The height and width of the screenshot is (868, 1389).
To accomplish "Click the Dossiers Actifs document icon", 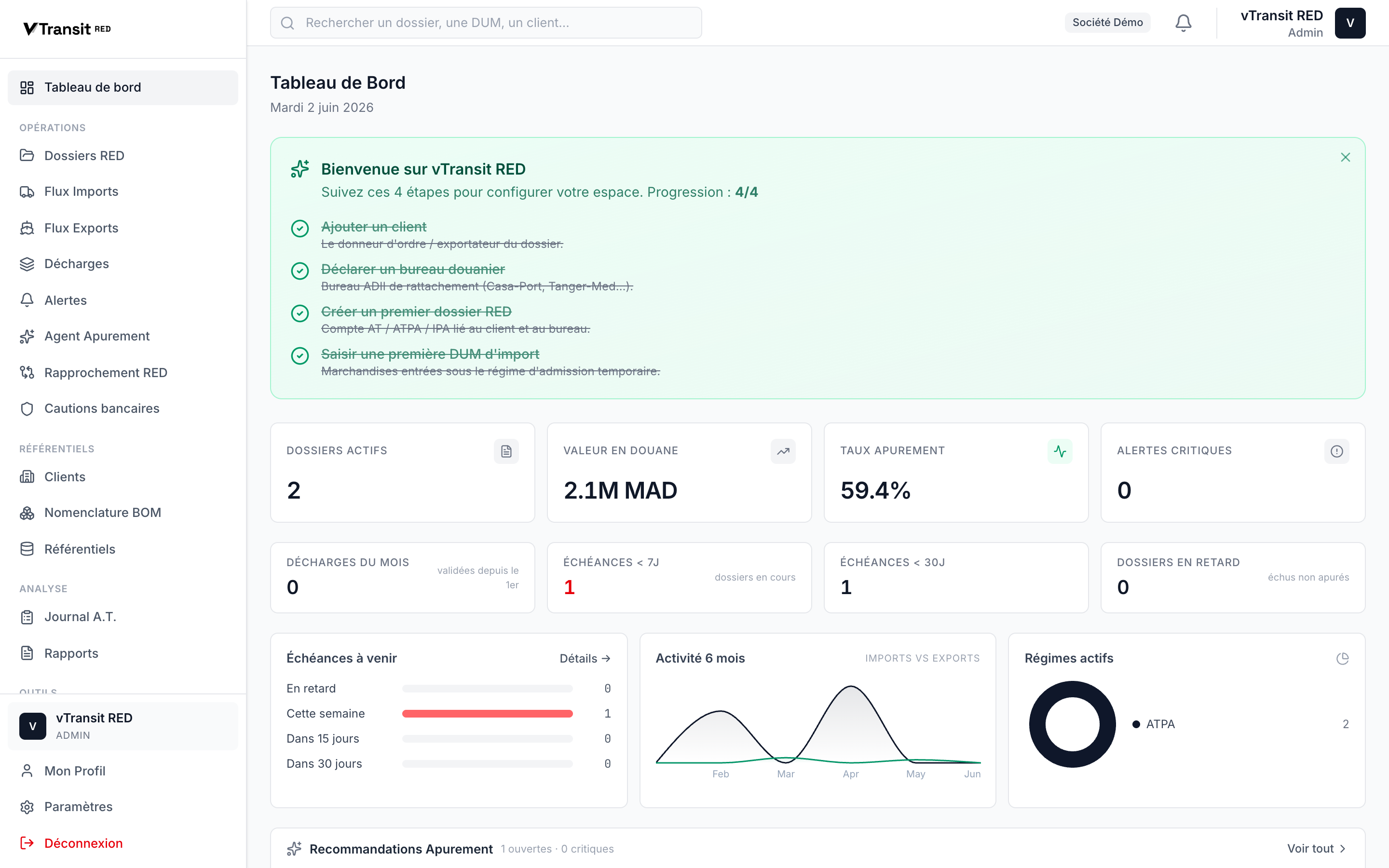I will [x=506, y=451].
